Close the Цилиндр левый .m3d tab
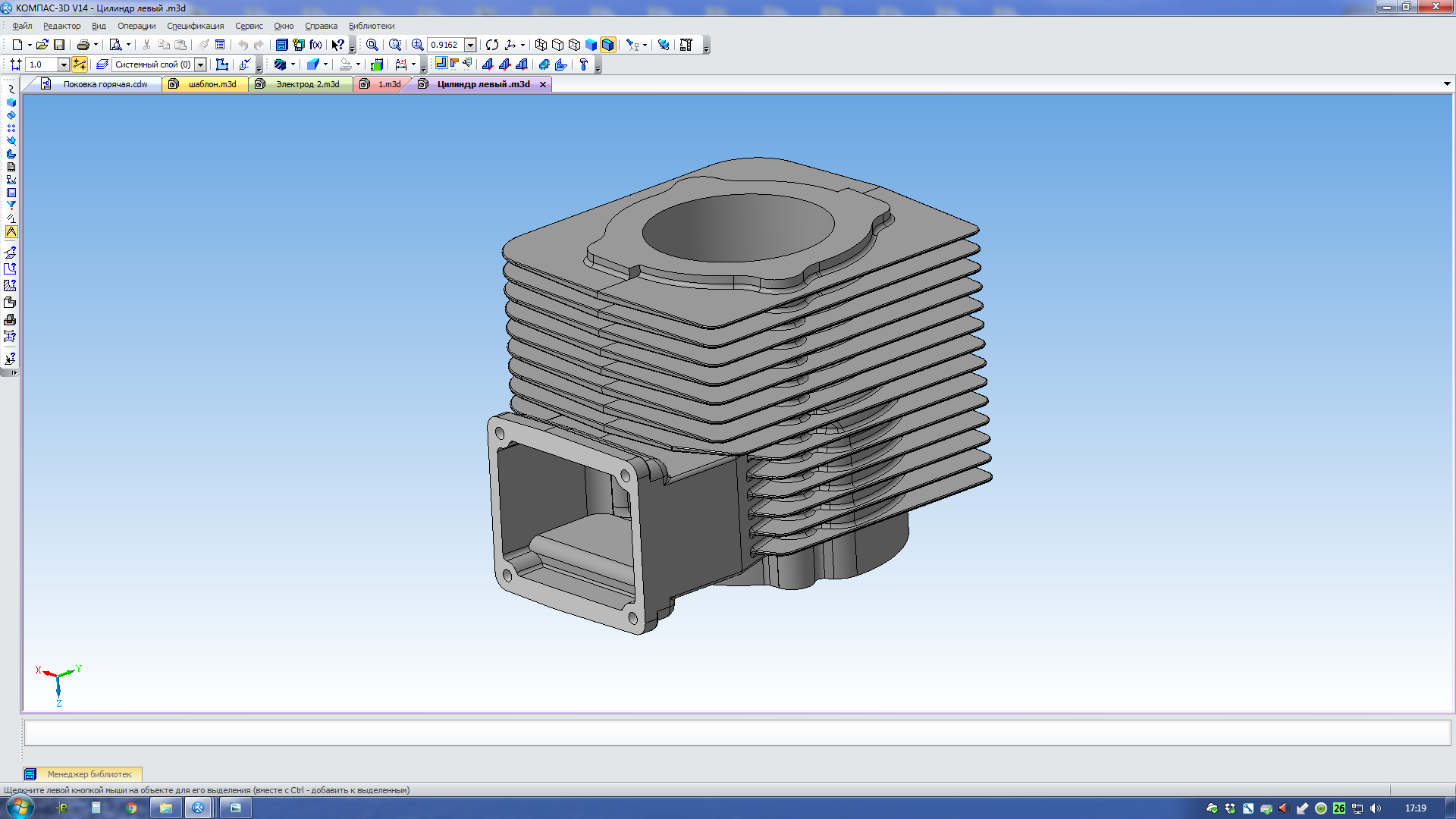This screenshot has width=1456, height=819. 543,84
